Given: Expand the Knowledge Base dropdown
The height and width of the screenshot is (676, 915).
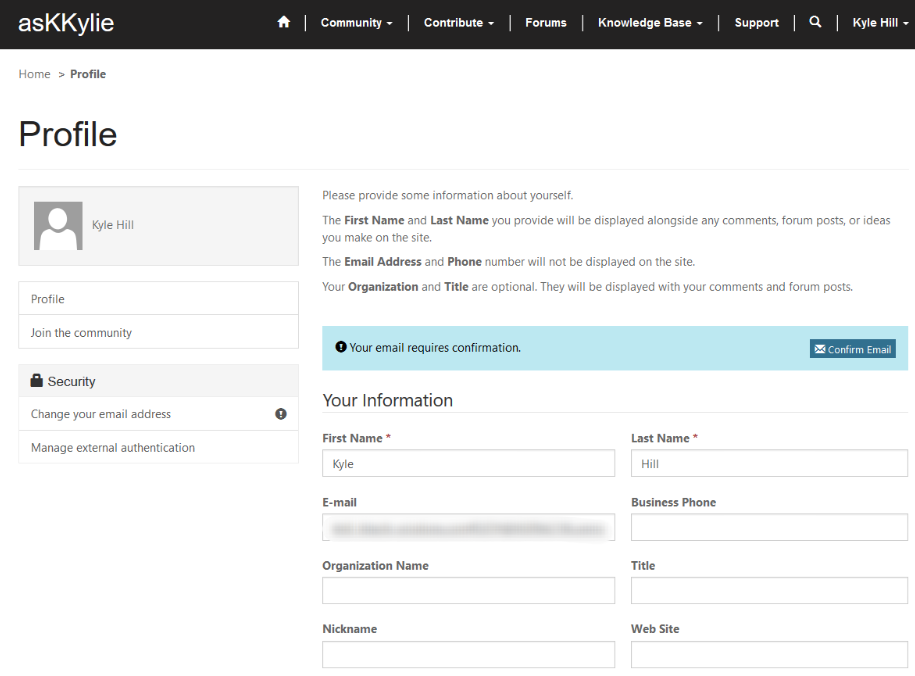Looking at the screenshot, I should (x=650, y=23).
